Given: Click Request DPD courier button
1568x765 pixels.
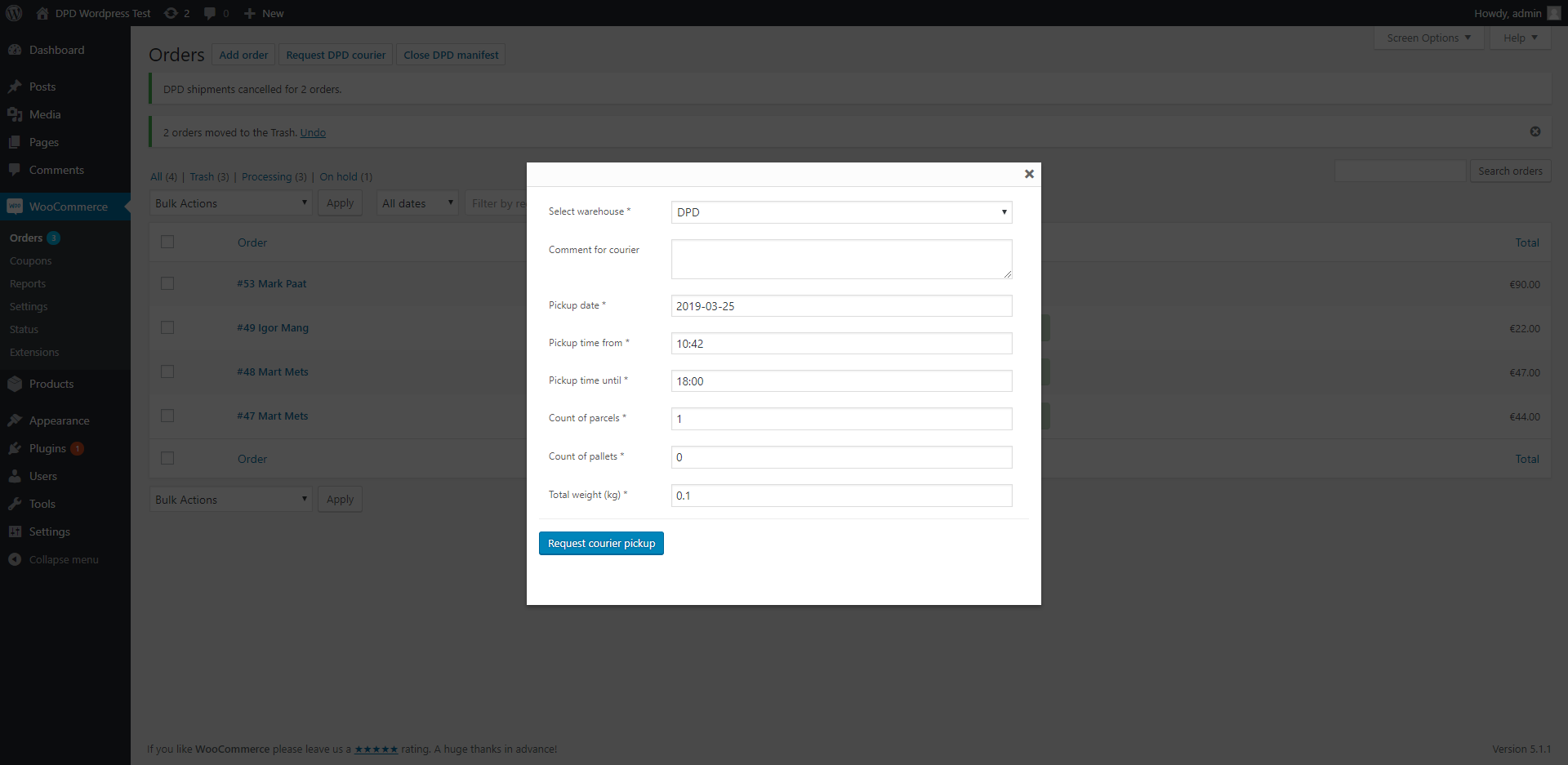Looking at the screenshot, I should tap(336, 55).
